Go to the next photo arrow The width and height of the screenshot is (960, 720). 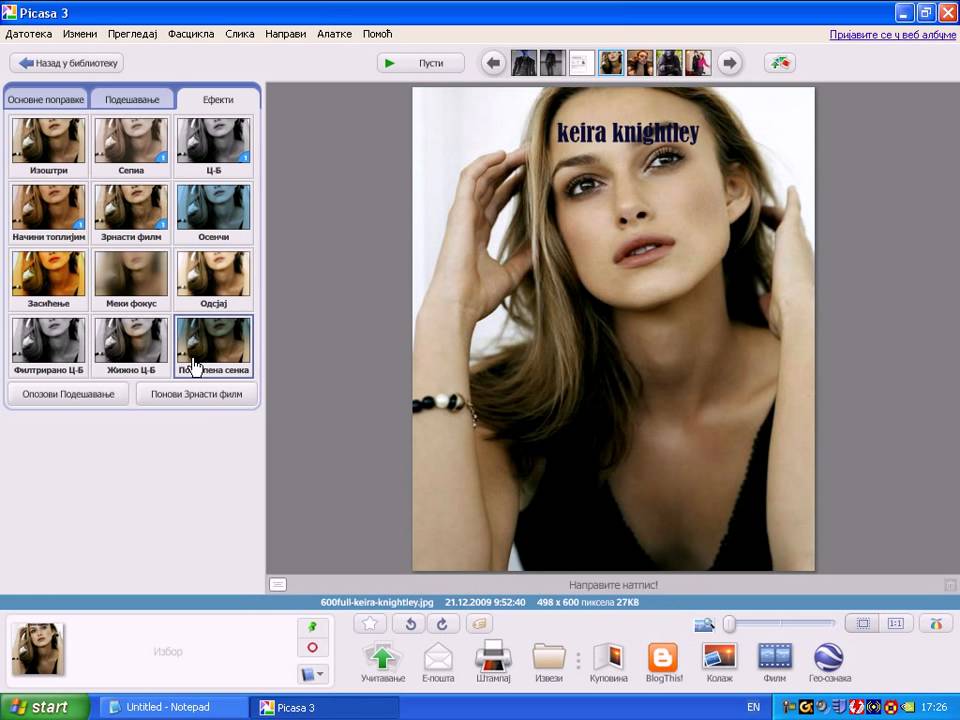point(730,63)
